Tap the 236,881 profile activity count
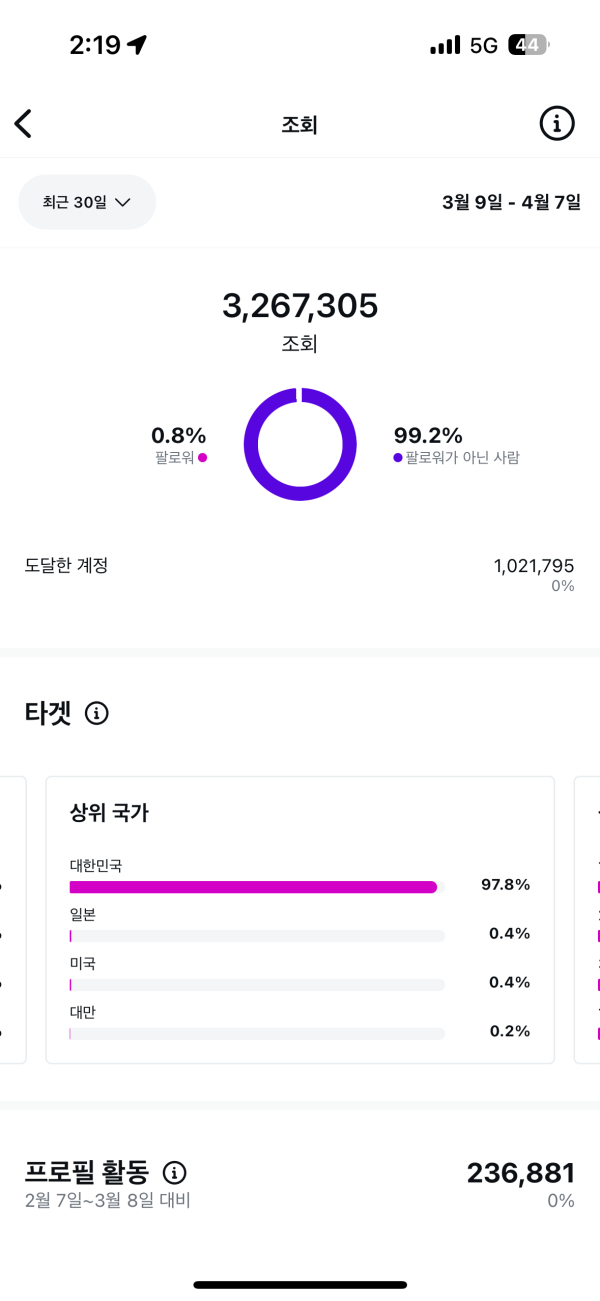Image resolution: width=600 pixels, height=1301 pixels. click(x=520, y=1173)
